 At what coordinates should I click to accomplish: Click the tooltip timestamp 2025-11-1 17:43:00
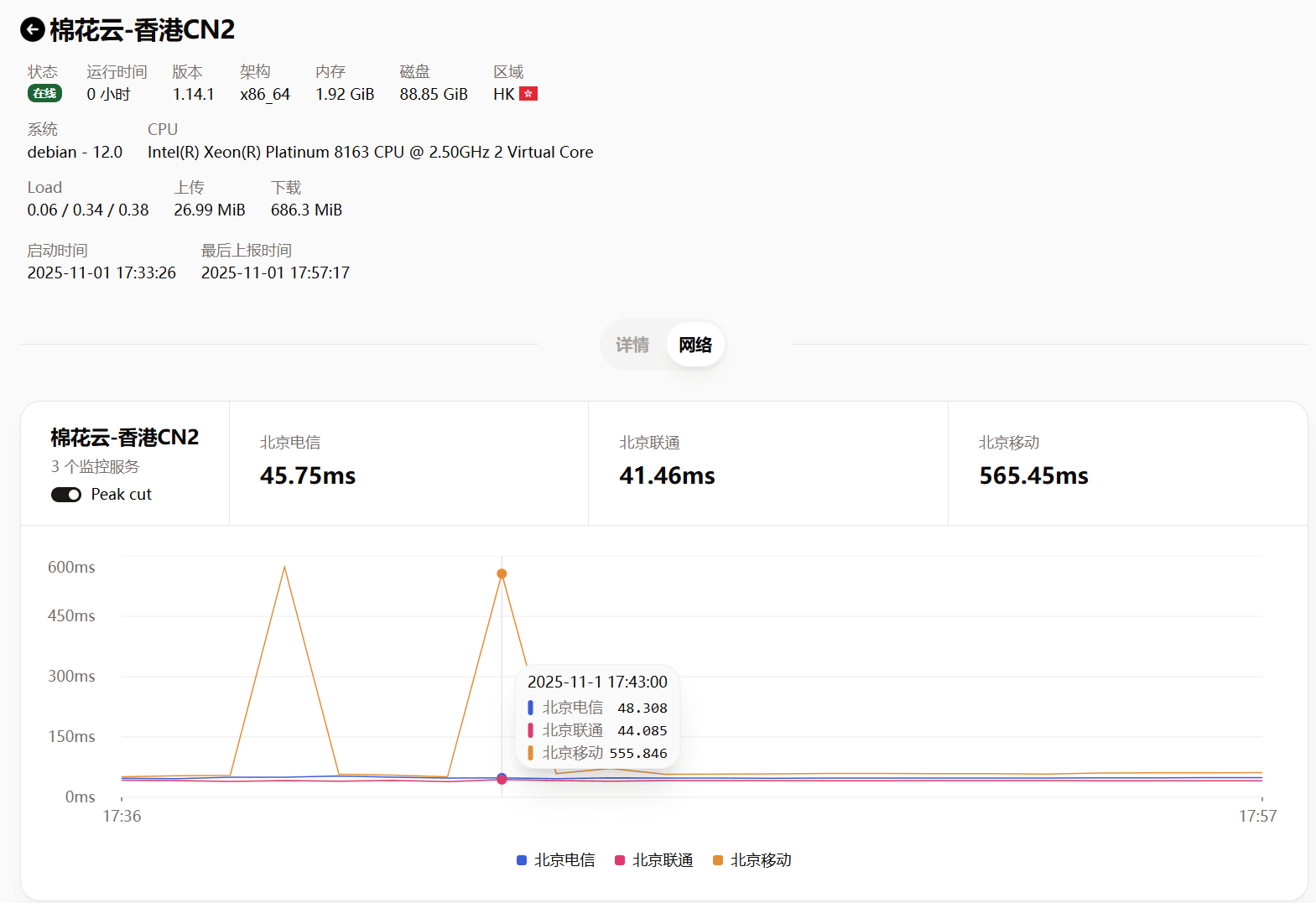[597, 682]
